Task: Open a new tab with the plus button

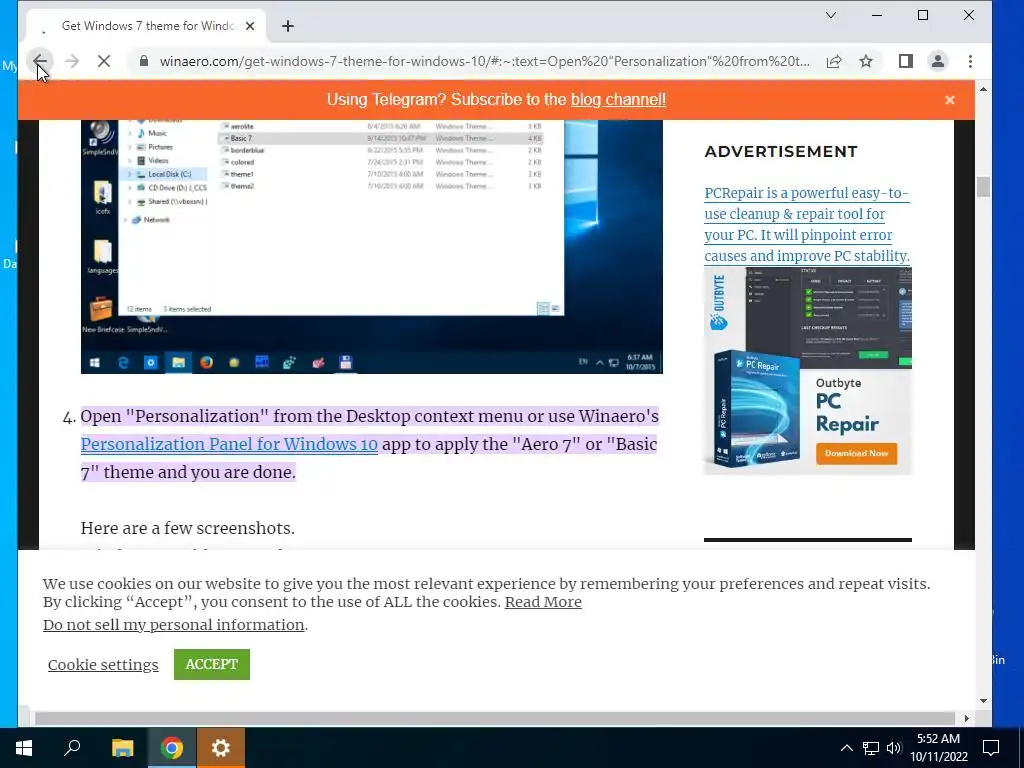Action: (x=288, y=26)
